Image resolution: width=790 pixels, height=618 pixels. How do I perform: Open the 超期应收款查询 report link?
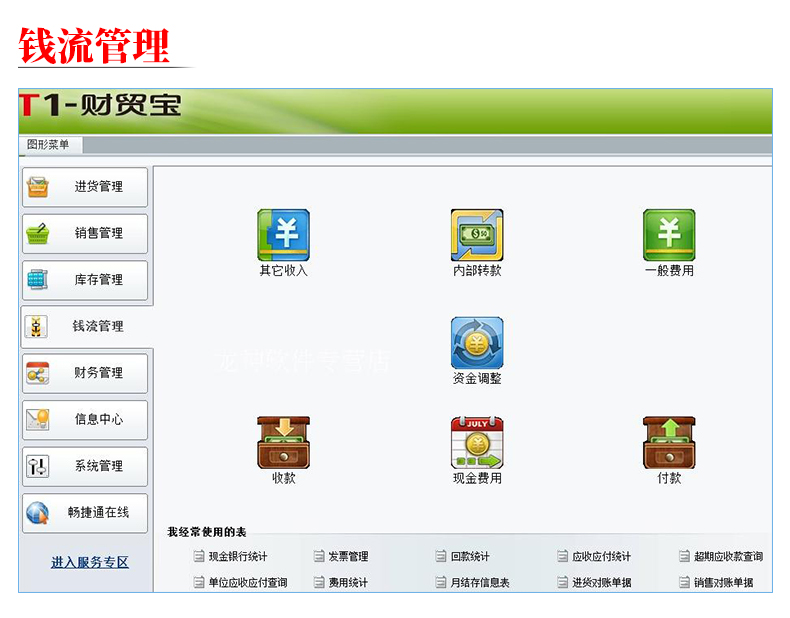click(x=729, y=556)
